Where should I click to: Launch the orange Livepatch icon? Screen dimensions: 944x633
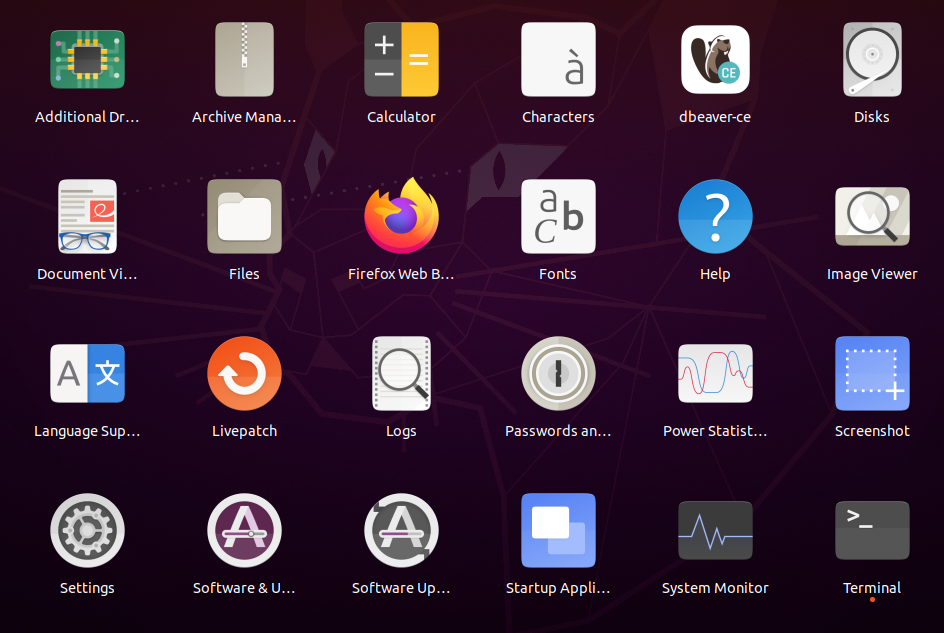point(244,373)
